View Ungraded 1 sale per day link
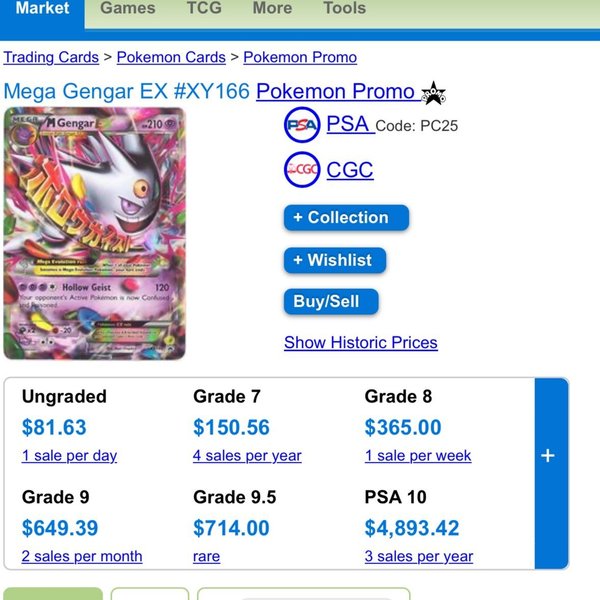 pyautogui.click(x=70, y=456)
